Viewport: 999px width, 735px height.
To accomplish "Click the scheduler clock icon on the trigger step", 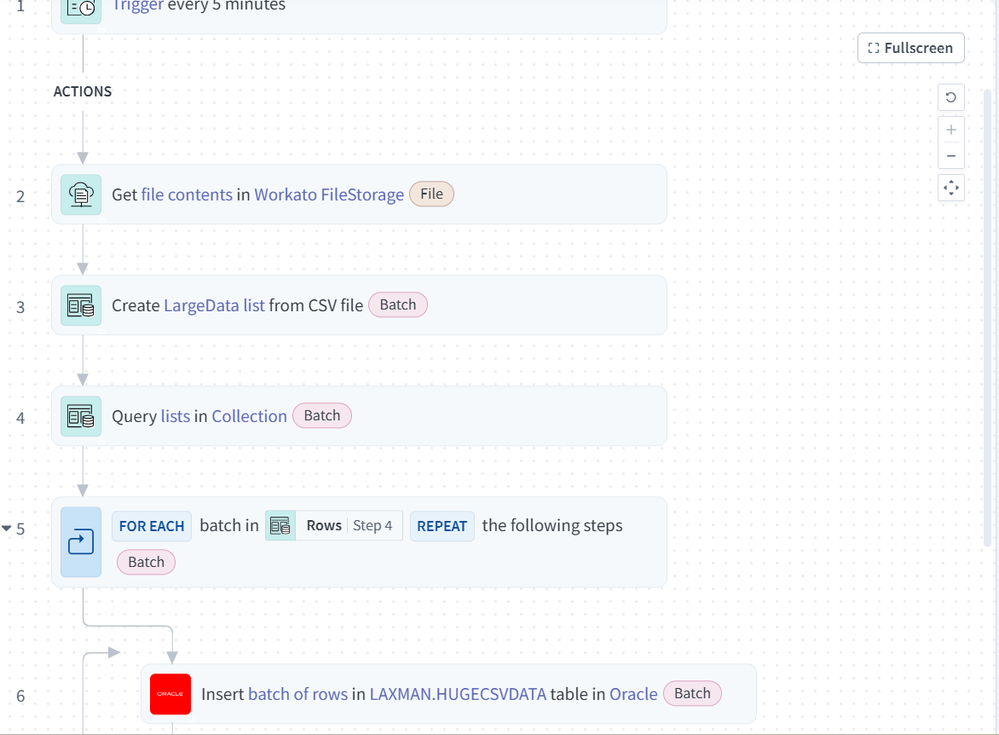I will click(x=81, y=8).
